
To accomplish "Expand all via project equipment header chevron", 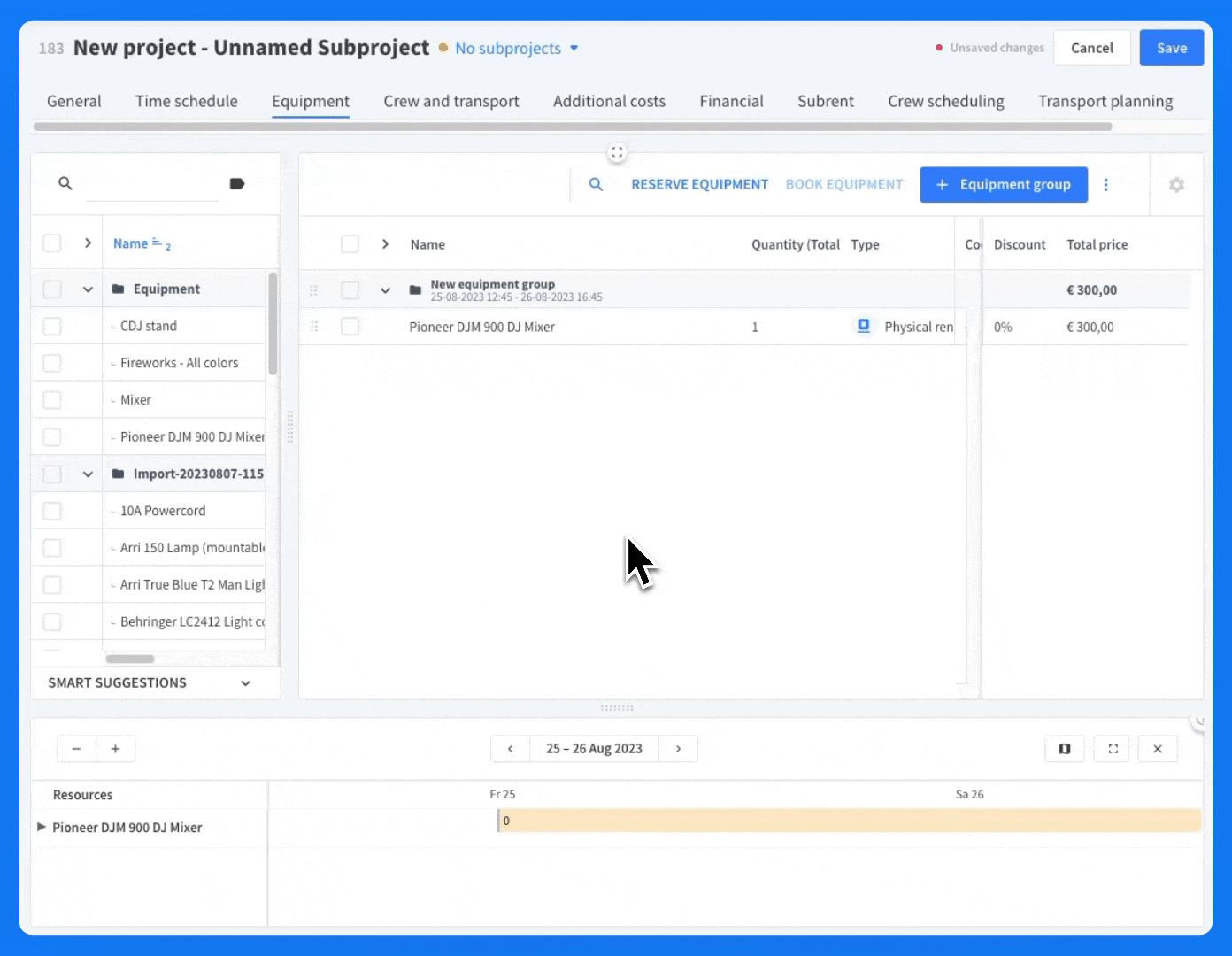I will [385, 243].
